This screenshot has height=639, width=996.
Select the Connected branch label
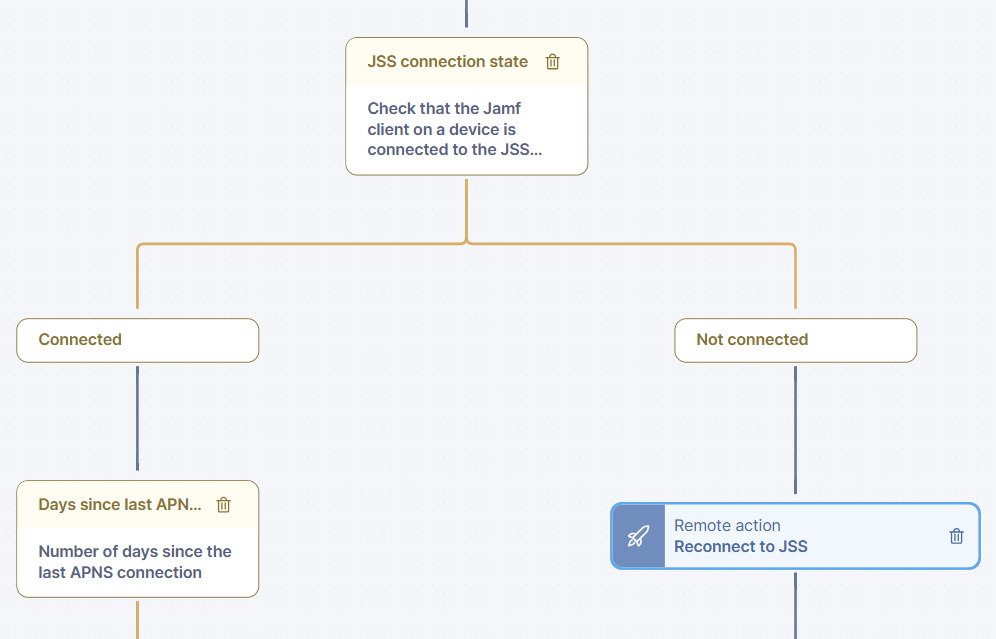pyautogui.click(x=80, y=340)
